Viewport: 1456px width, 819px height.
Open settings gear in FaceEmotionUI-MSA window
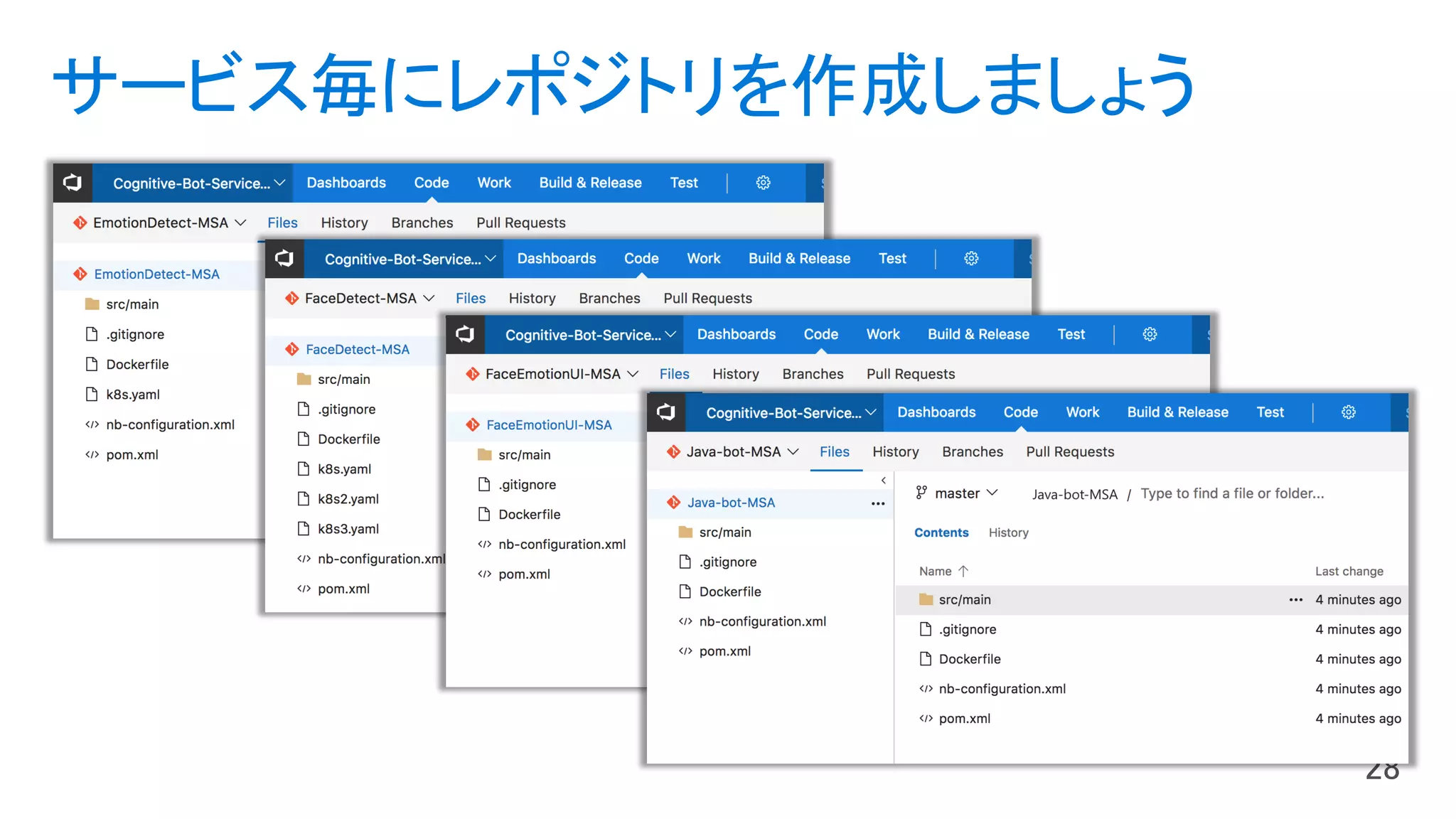(x=1150, y=334)
